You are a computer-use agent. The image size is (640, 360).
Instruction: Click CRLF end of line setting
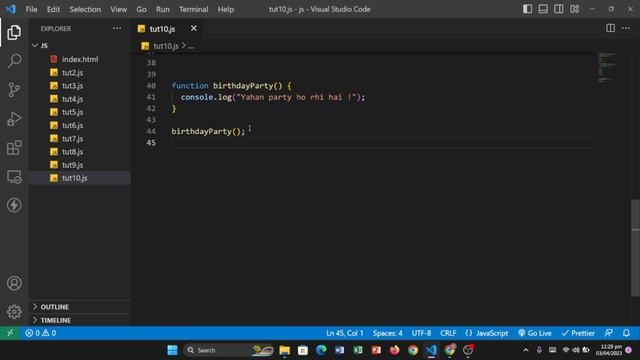coord(448,333)
